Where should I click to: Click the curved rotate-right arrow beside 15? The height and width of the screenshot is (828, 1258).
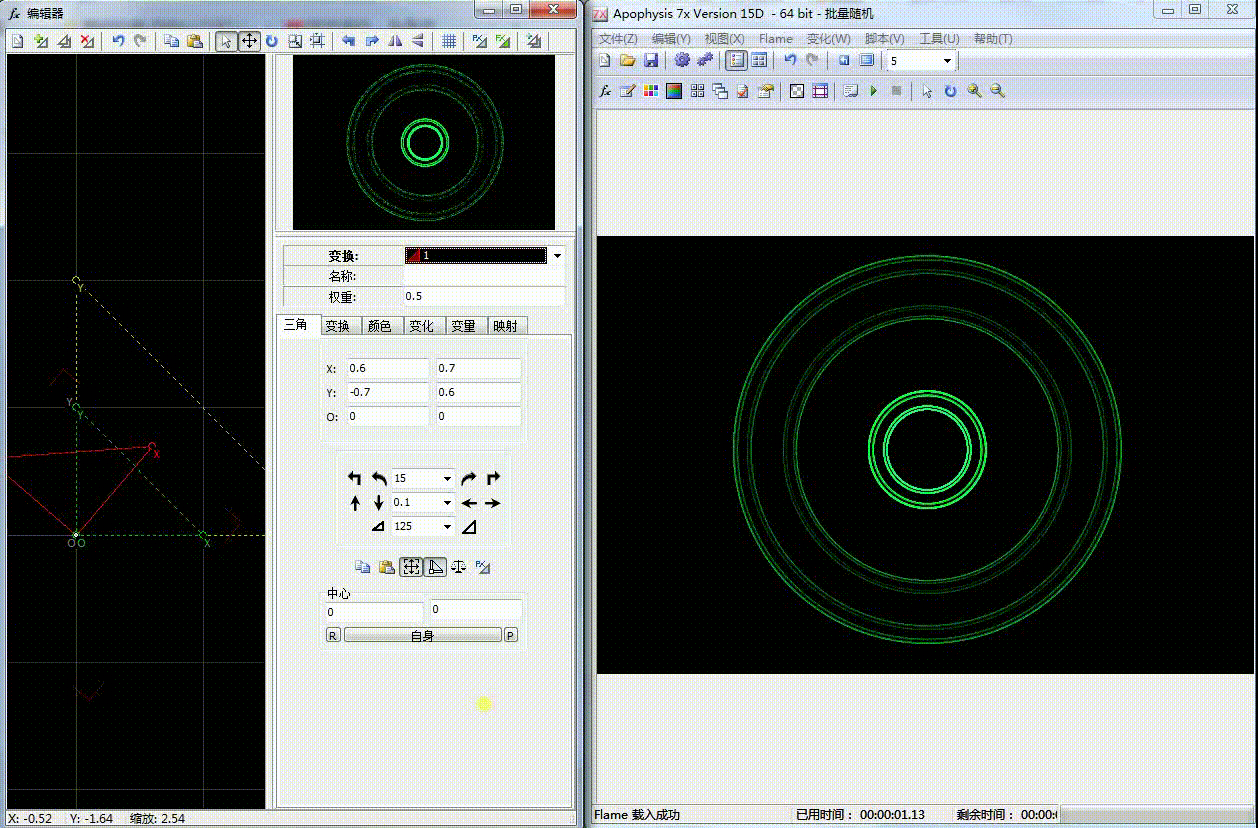467,478
